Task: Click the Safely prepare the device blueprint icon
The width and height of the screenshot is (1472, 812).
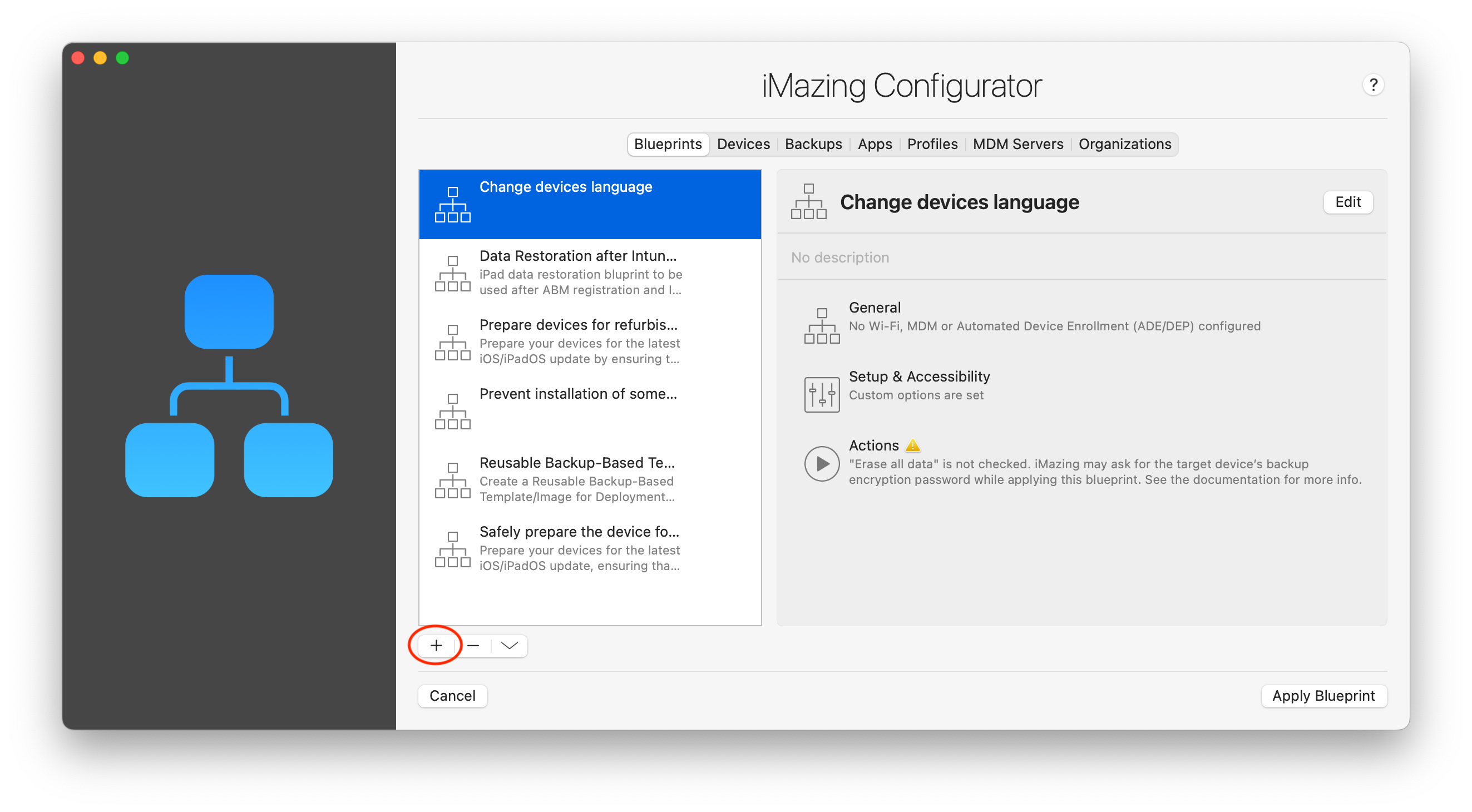Action: point(453,549)
